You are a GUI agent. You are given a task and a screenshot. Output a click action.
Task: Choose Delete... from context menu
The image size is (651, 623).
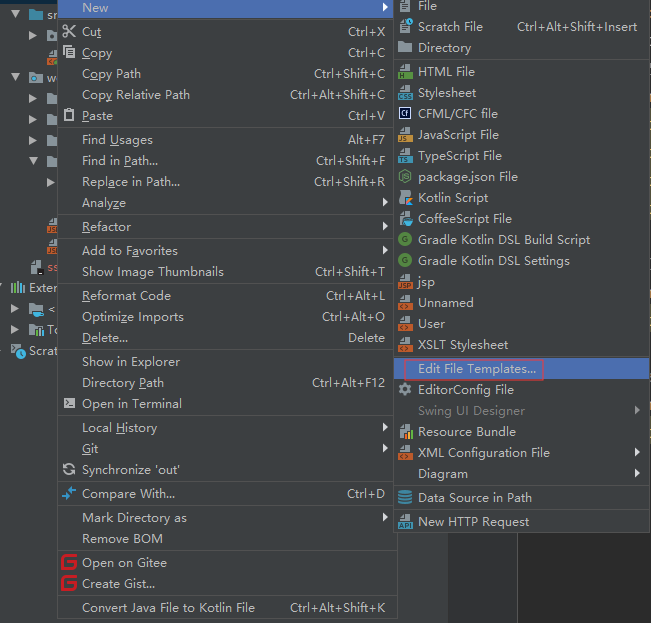225,337
